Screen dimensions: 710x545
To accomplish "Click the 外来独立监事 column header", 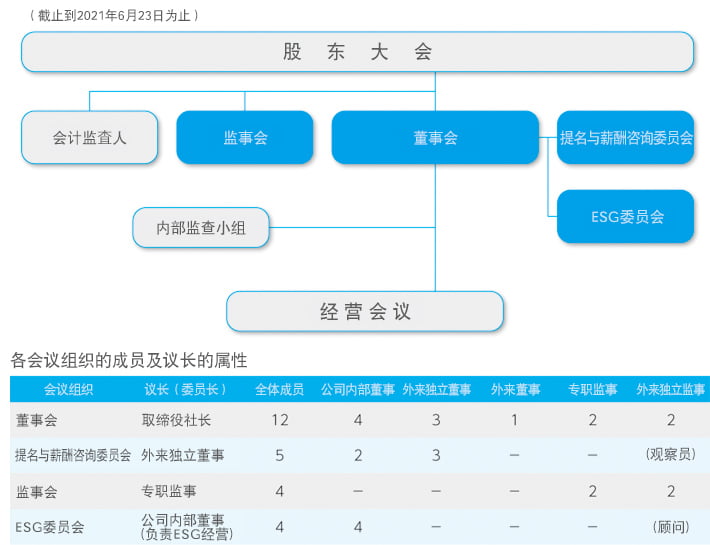I will [x=671, y=389].
